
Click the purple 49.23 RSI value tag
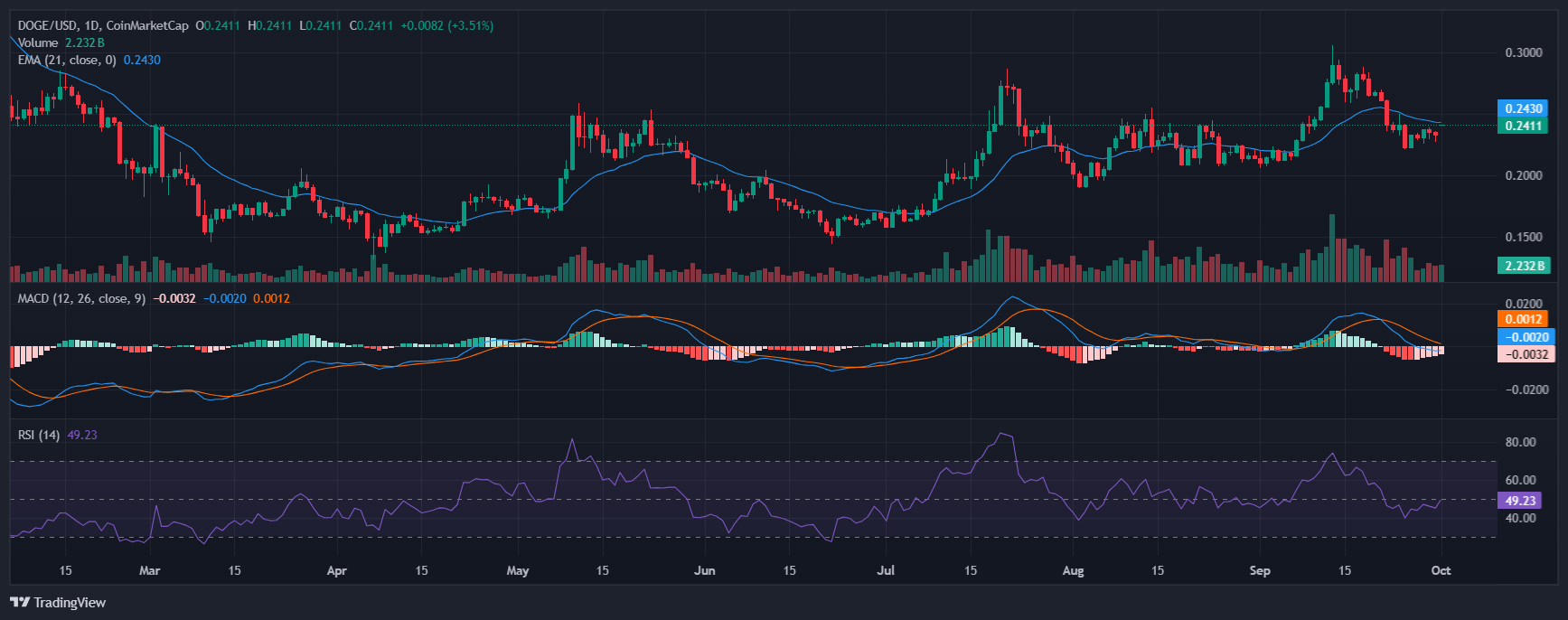[1519, 501]
